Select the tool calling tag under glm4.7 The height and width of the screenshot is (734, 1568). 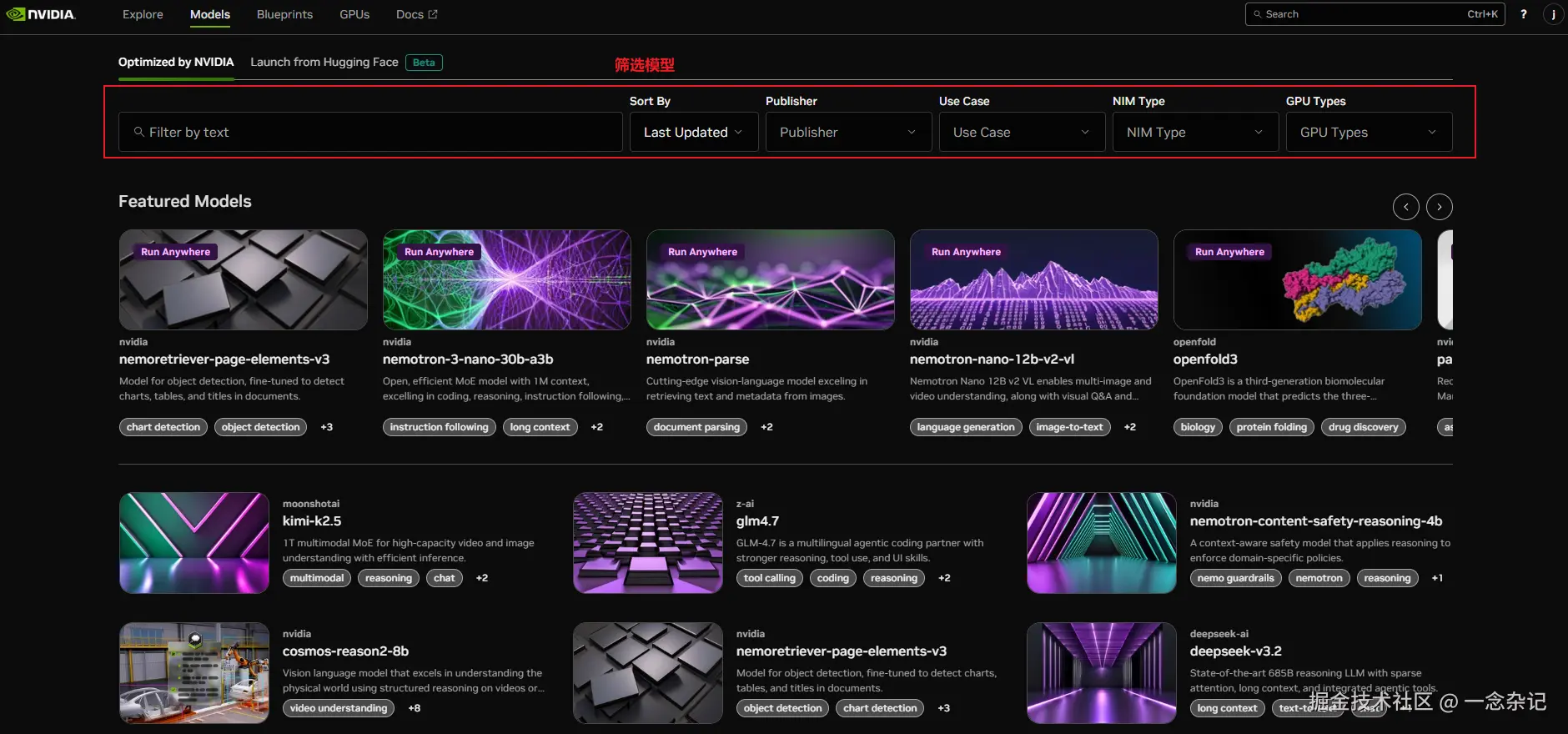[770, 578]
